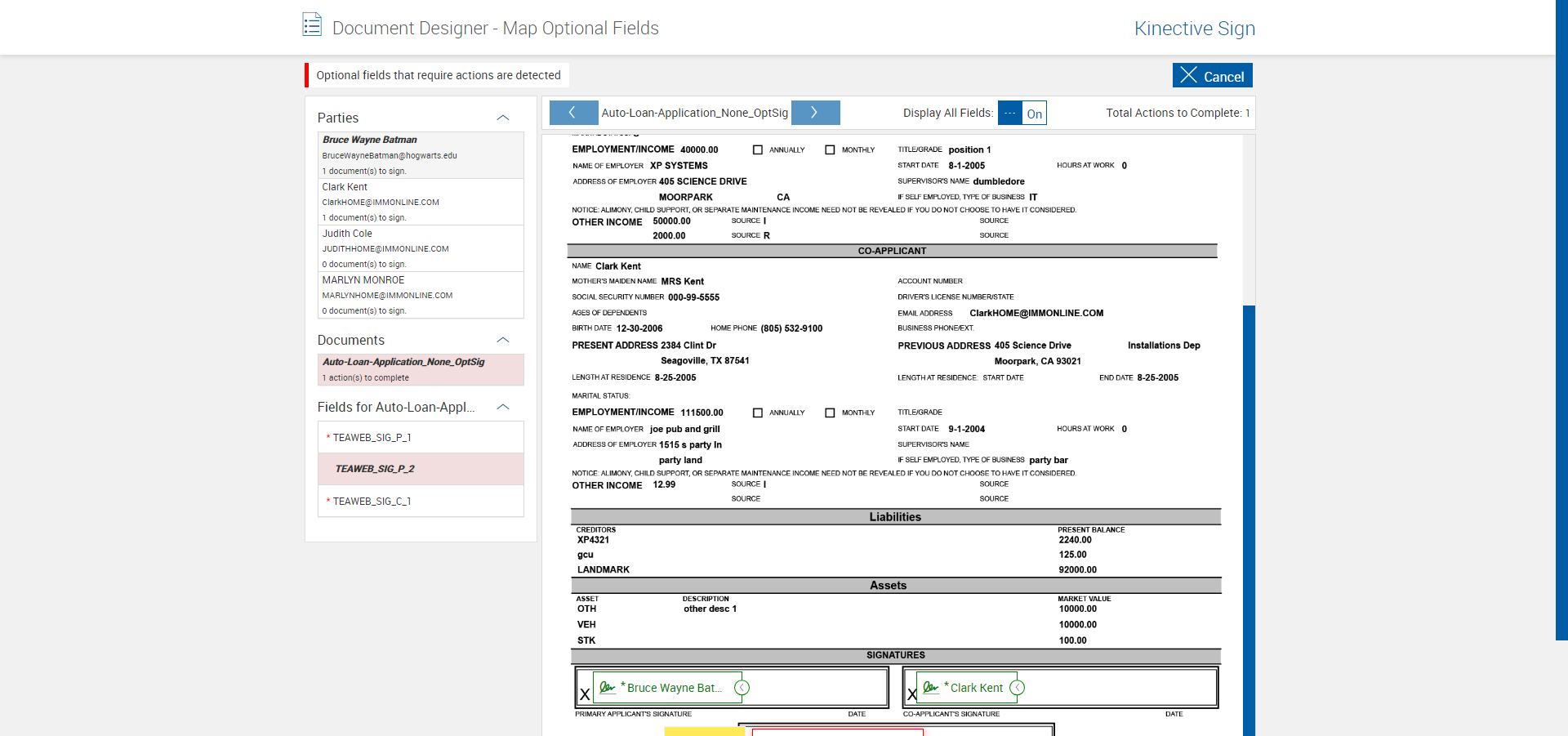Click the X icon on Cancel button

[1188, 75]
